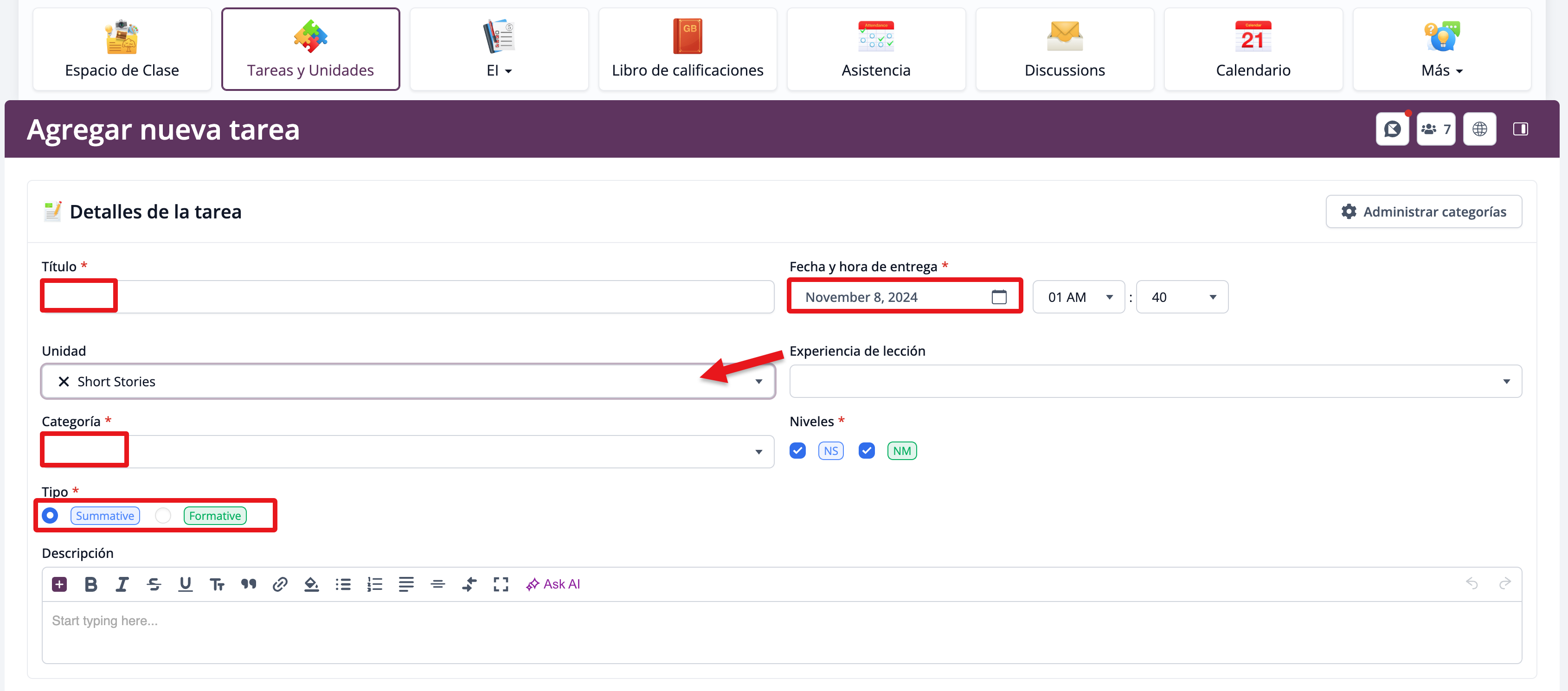Uncheck the NS level checkbox

tap(797, 451)
